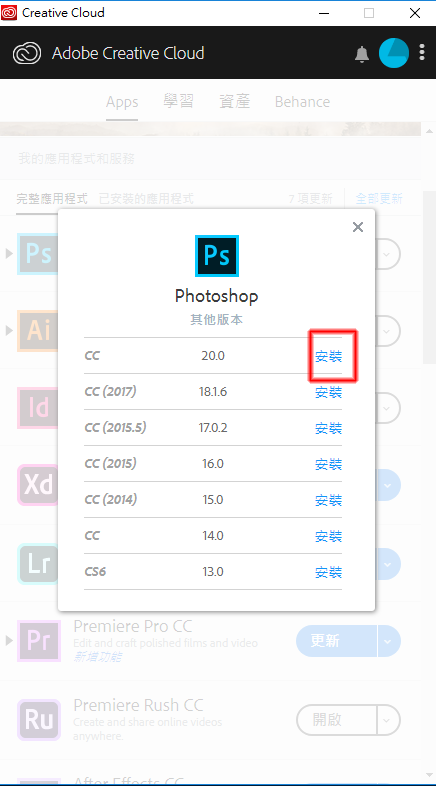Install Photoshop CC (2017) version 18.1.6
The width and height of the screenshot is (436, 786).
[x=328, y=392]
